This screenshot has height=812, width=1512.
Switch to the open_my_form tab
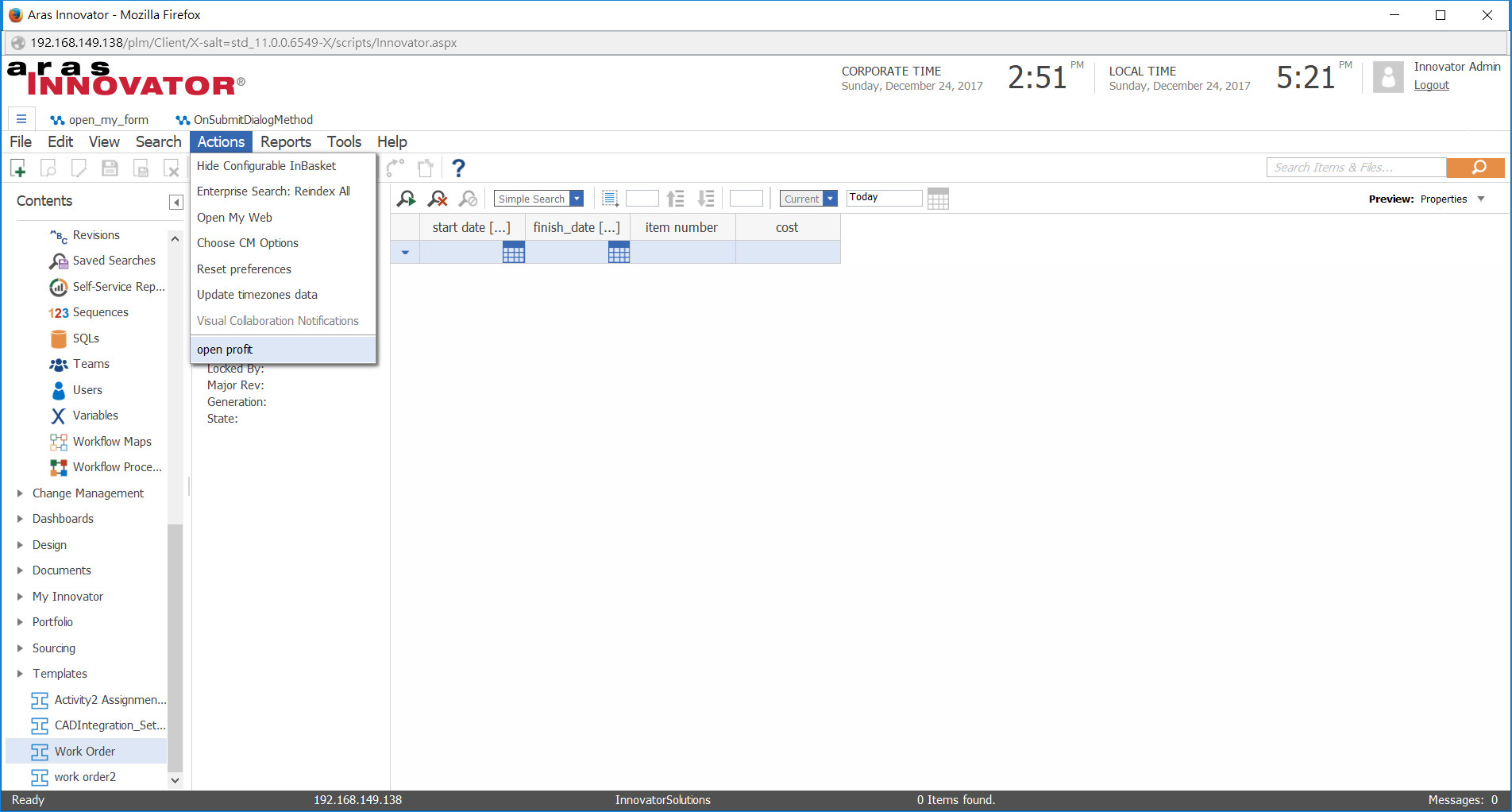[x=99, y=120]
